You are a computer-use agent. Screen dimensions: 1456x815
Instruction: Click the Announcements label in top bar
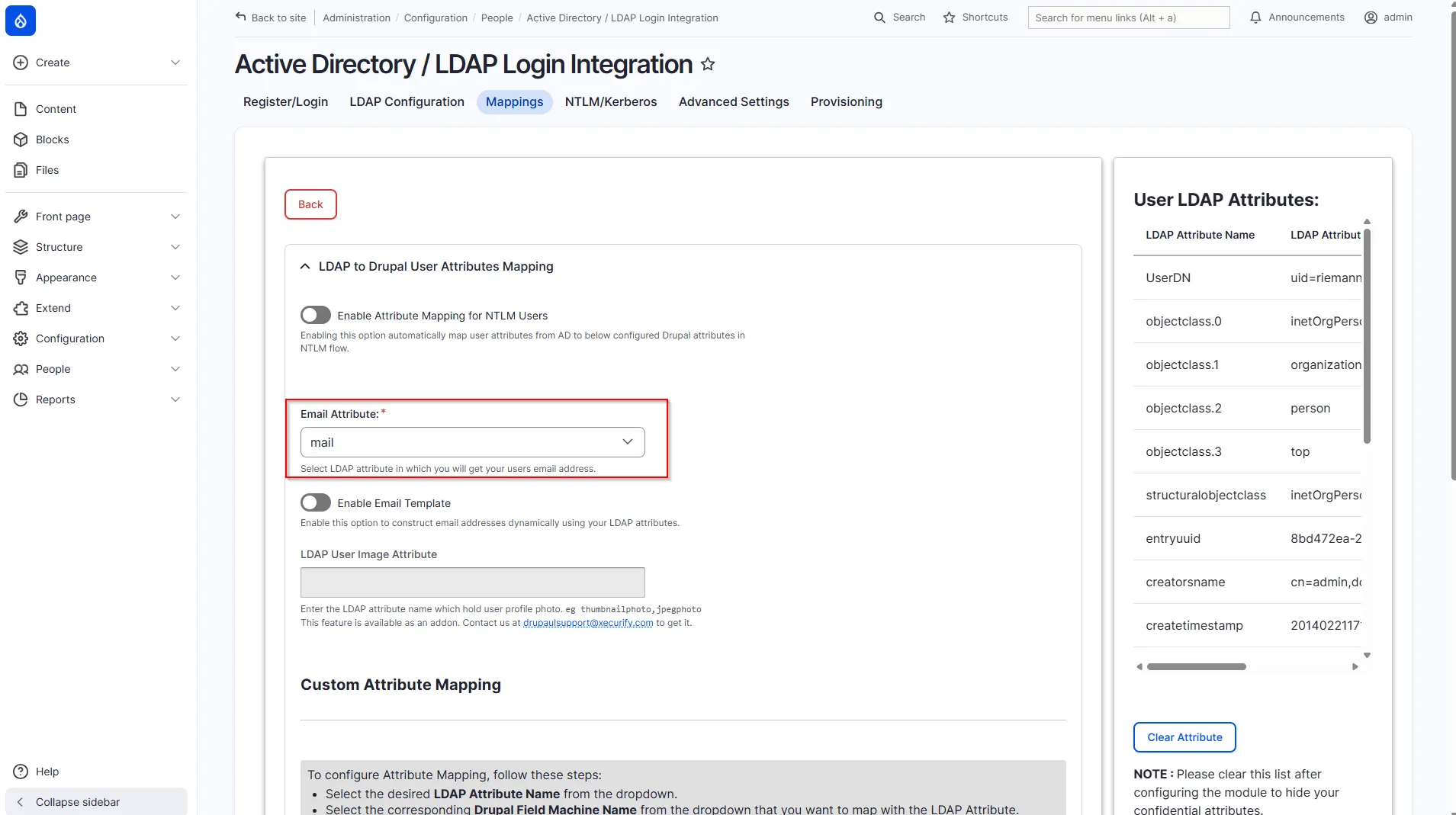(1306, 18)
